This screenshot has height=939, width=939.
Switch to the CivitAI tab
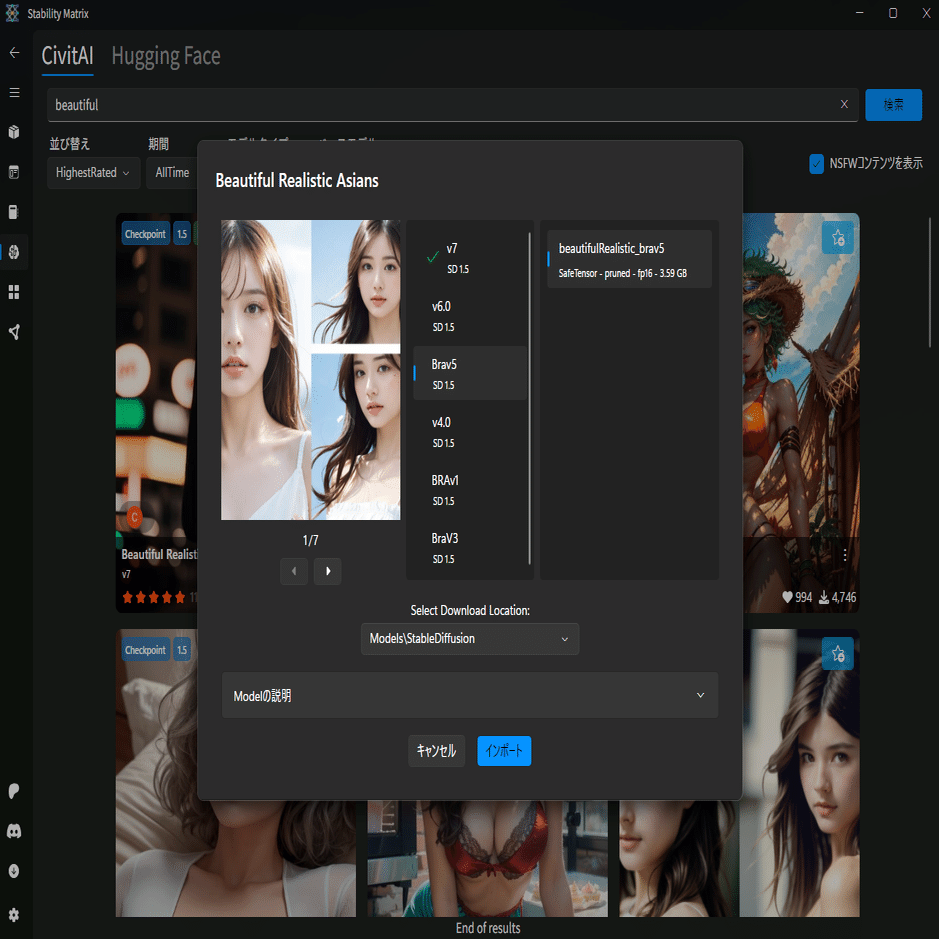click(x=68, y=56)
